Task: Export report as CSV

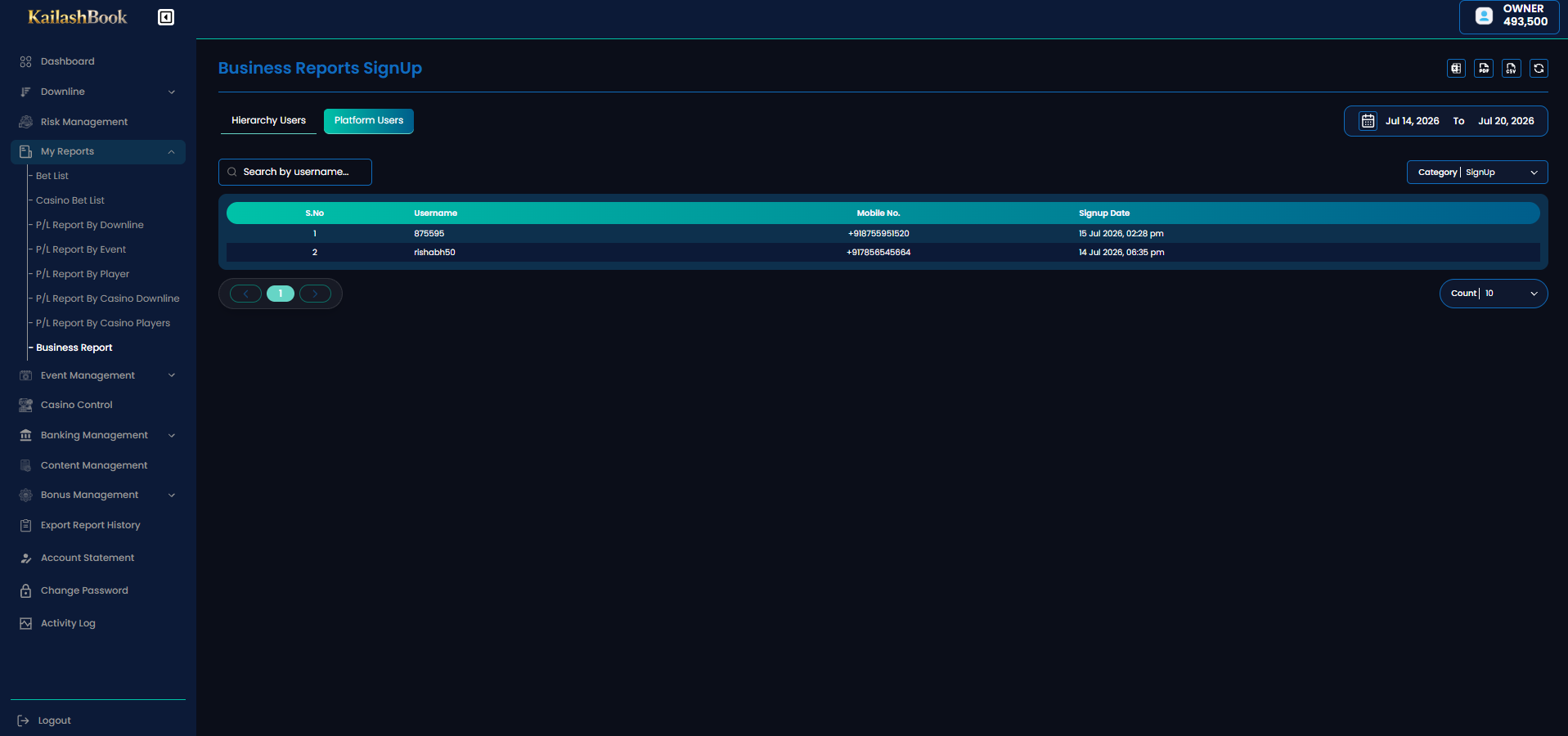Action: tap(1512, 69)
